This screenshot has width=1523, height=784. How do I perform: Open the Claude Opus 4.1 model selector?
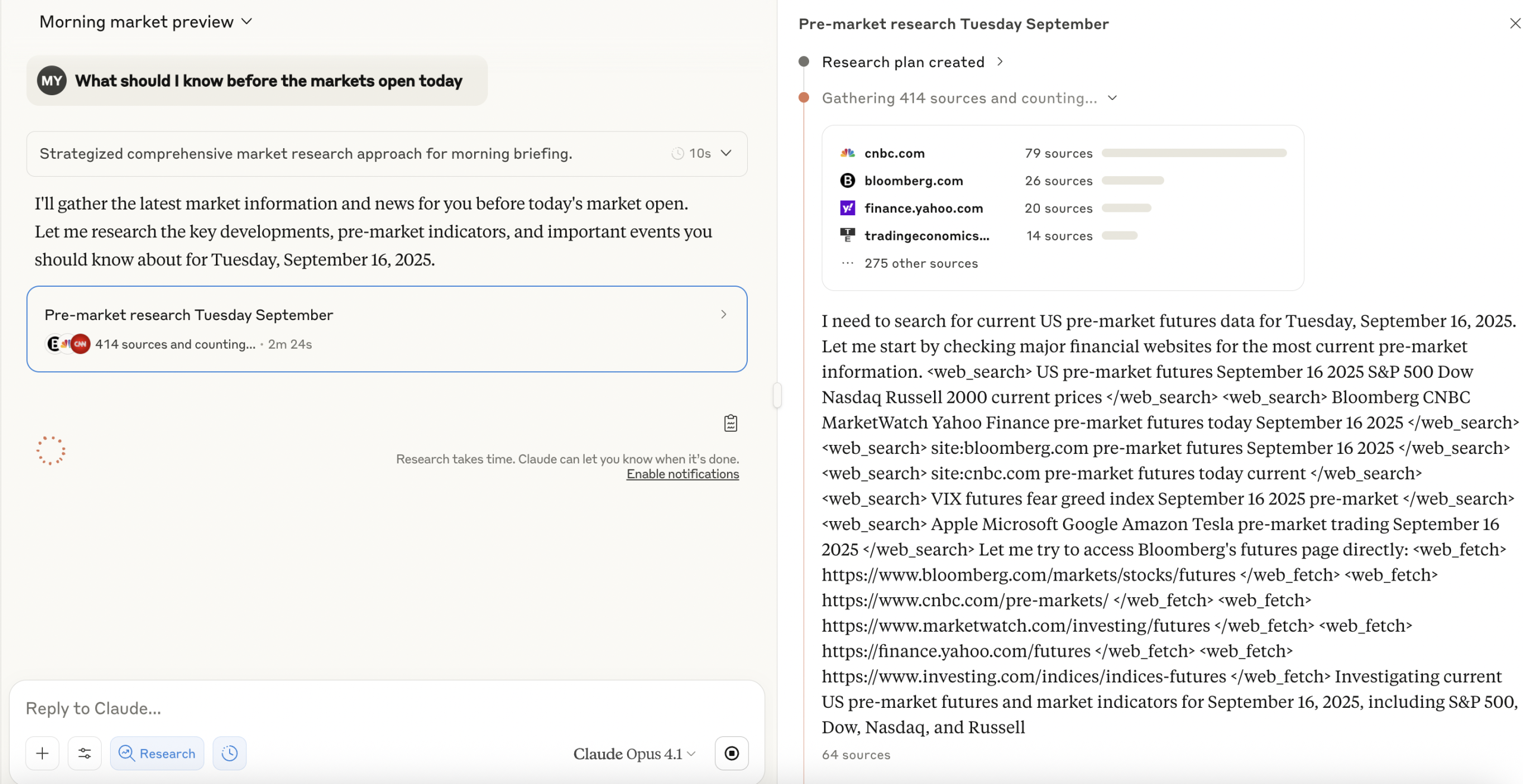(x=634, y=753)
